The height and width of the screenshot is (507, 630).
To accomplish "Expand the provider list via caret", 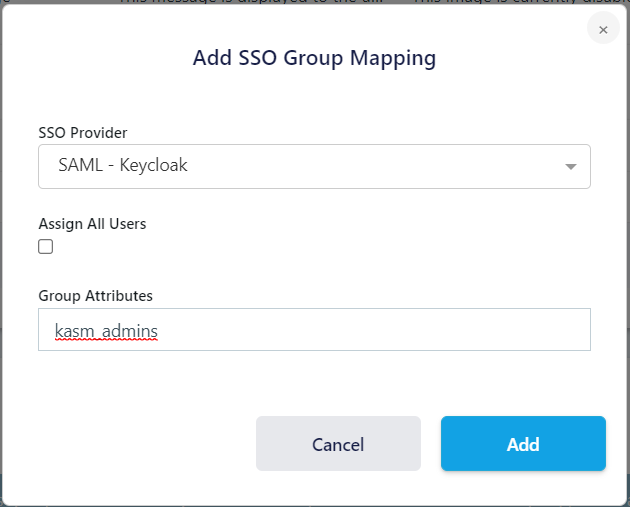I will click(x=571, y=167).
